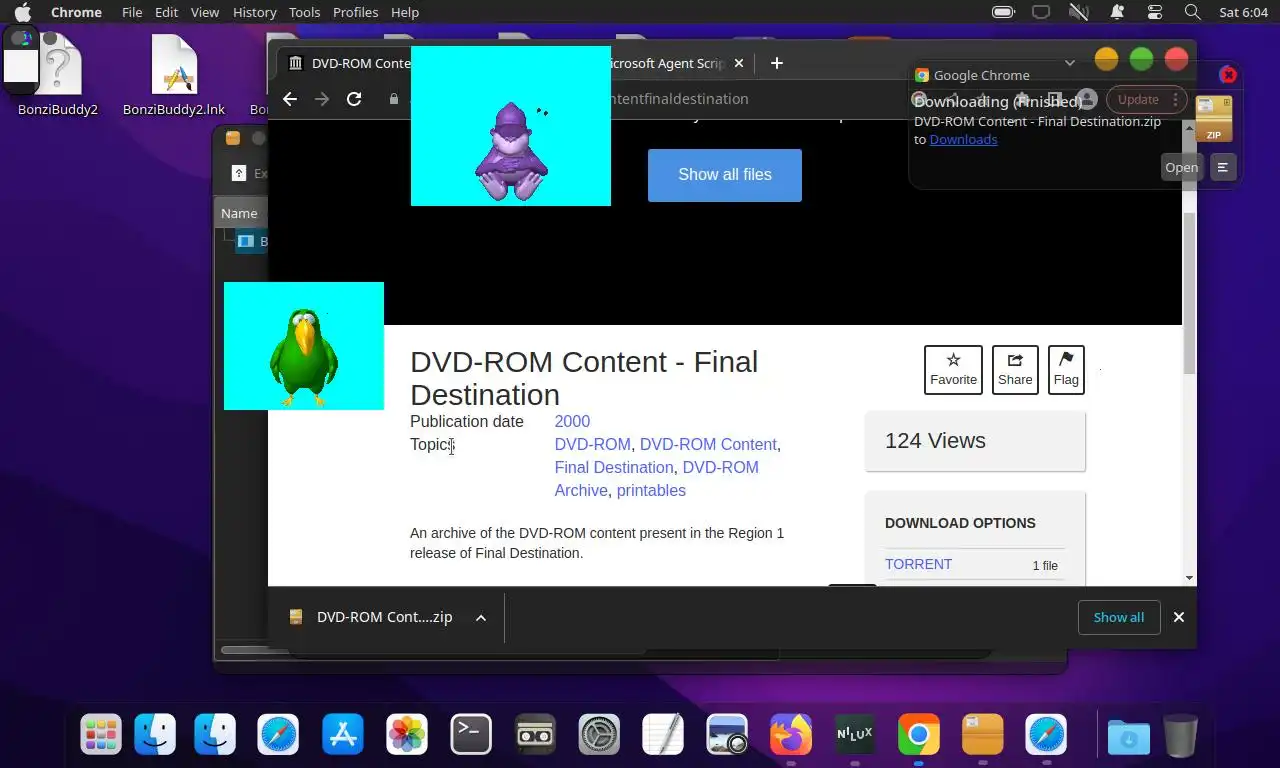
Task: Expand the tab search chevron in Chrome
Action: pyautogui.click(x=1070, y=63)
